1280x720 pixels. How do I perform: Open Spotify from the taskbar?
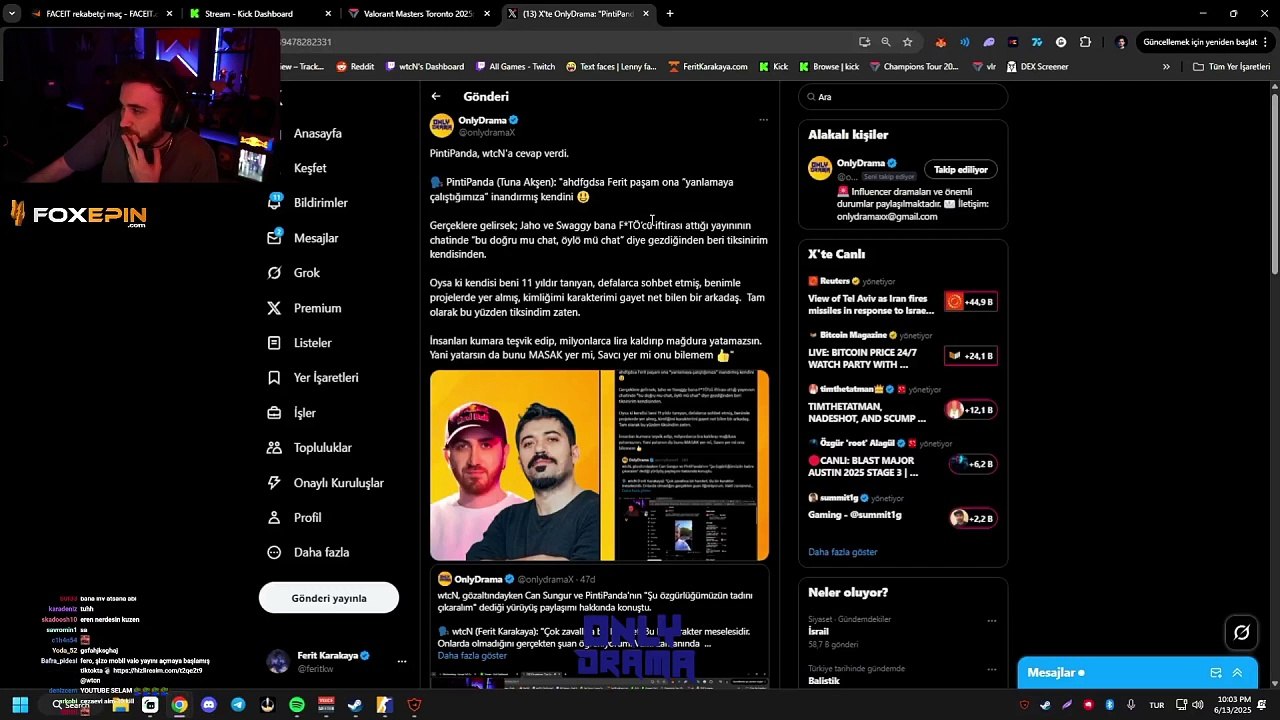[x=297, y=705]
